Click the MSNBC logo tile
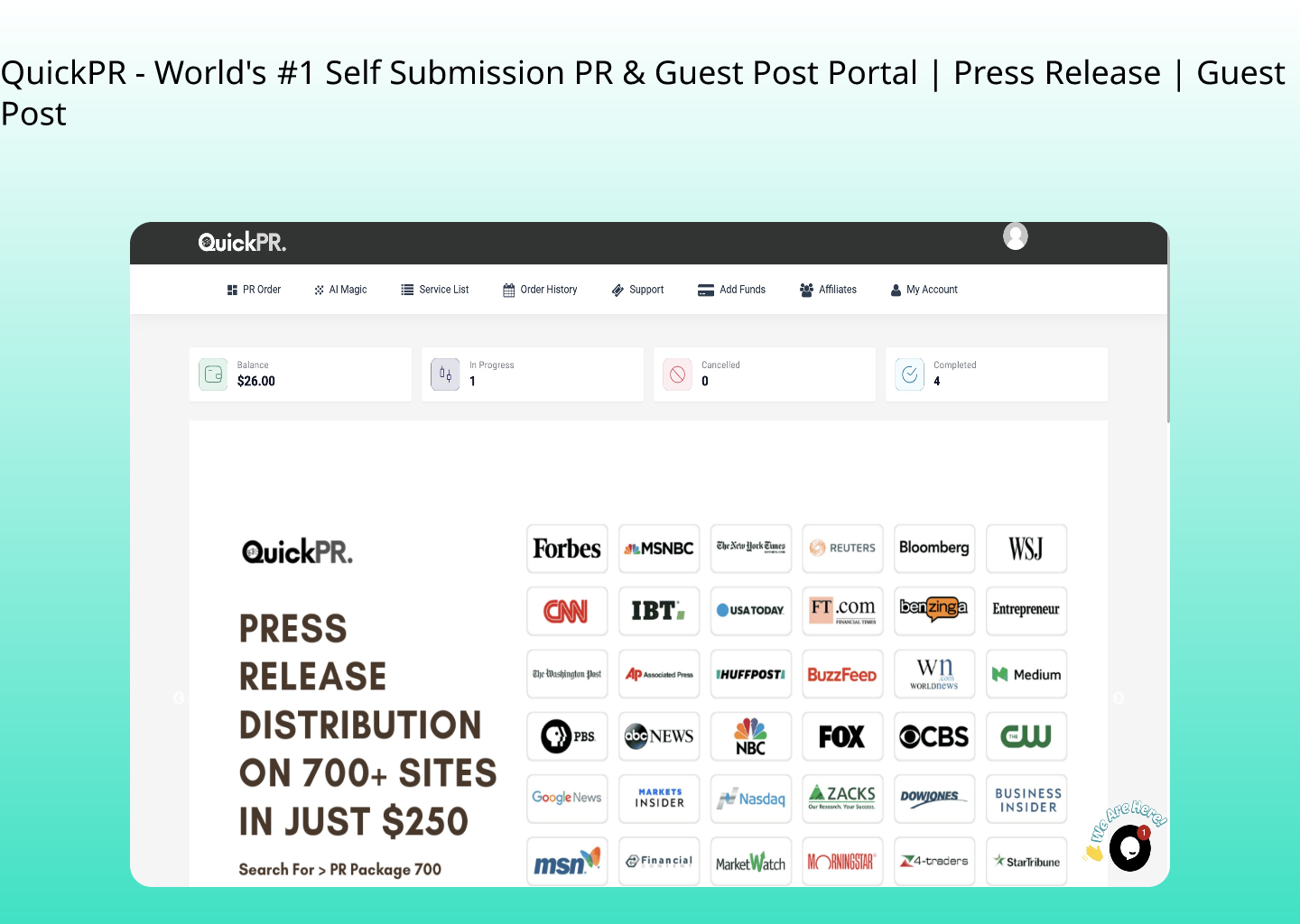 coord(659,549)
